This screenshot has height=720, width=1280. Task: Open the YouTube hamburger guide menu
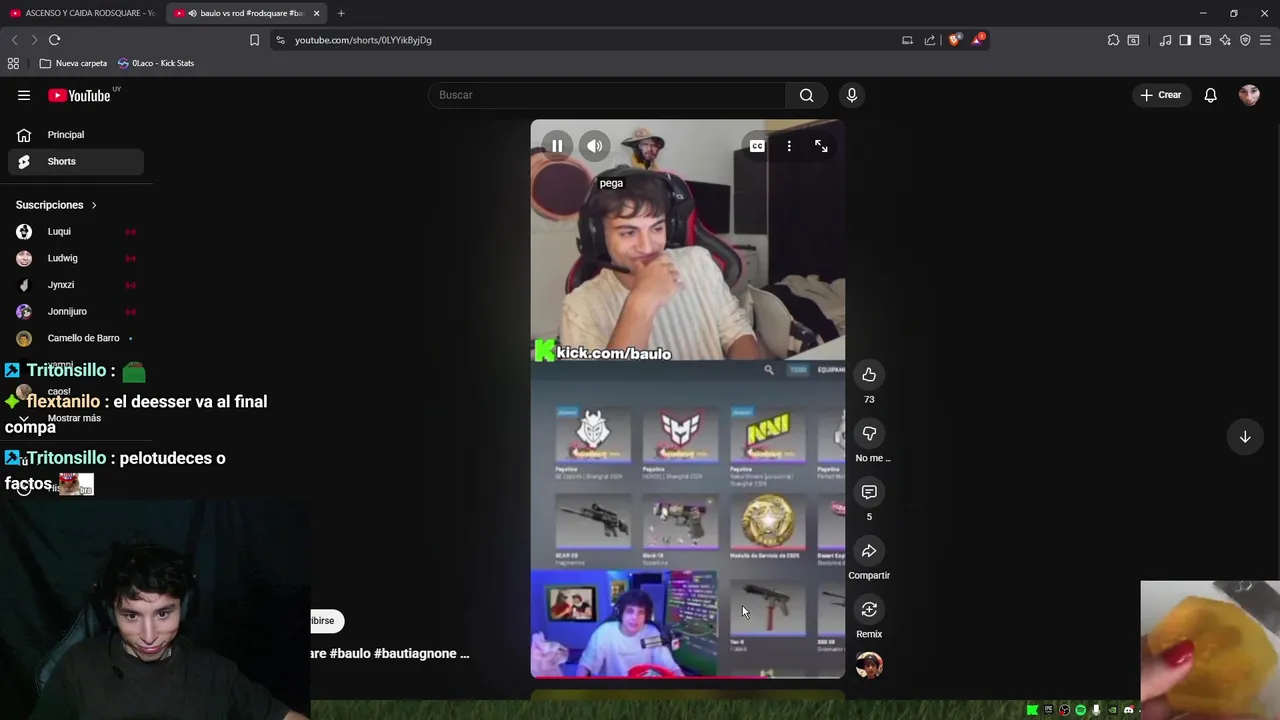[24, 95]
